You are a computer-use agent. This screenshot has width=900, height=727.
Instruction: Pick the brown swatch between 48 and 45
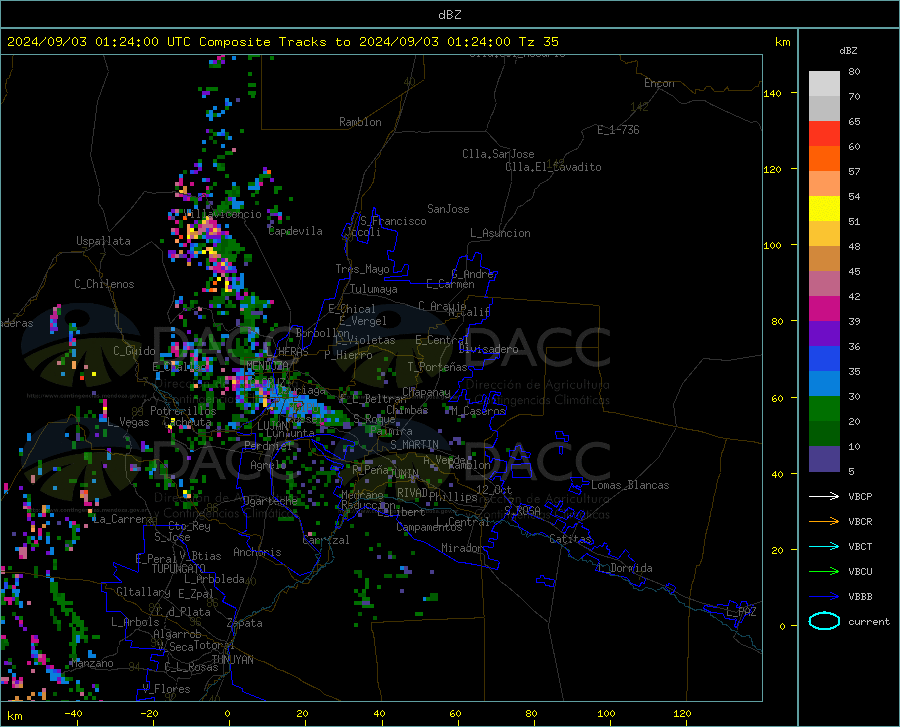(824, 259)
